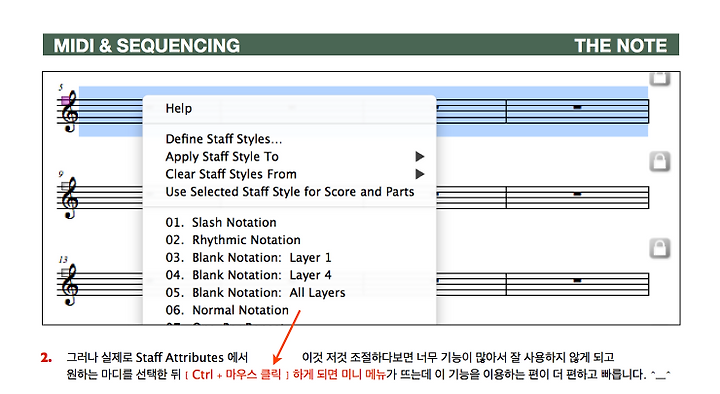Viewport: 720px width, 394px height.
Task: Click the measure number 5 label
Action: coord(61,87)
